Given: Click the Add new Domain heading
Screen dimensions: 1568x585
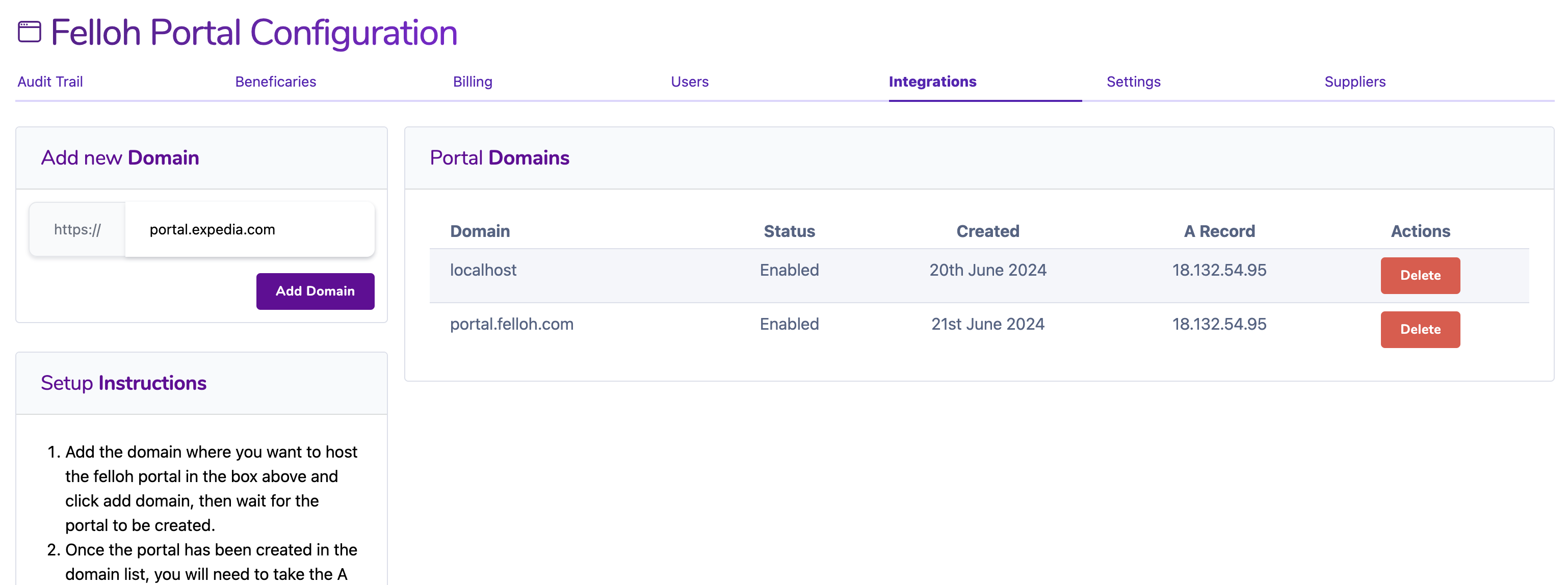Looking at the screenshot, I should [120, 157].
